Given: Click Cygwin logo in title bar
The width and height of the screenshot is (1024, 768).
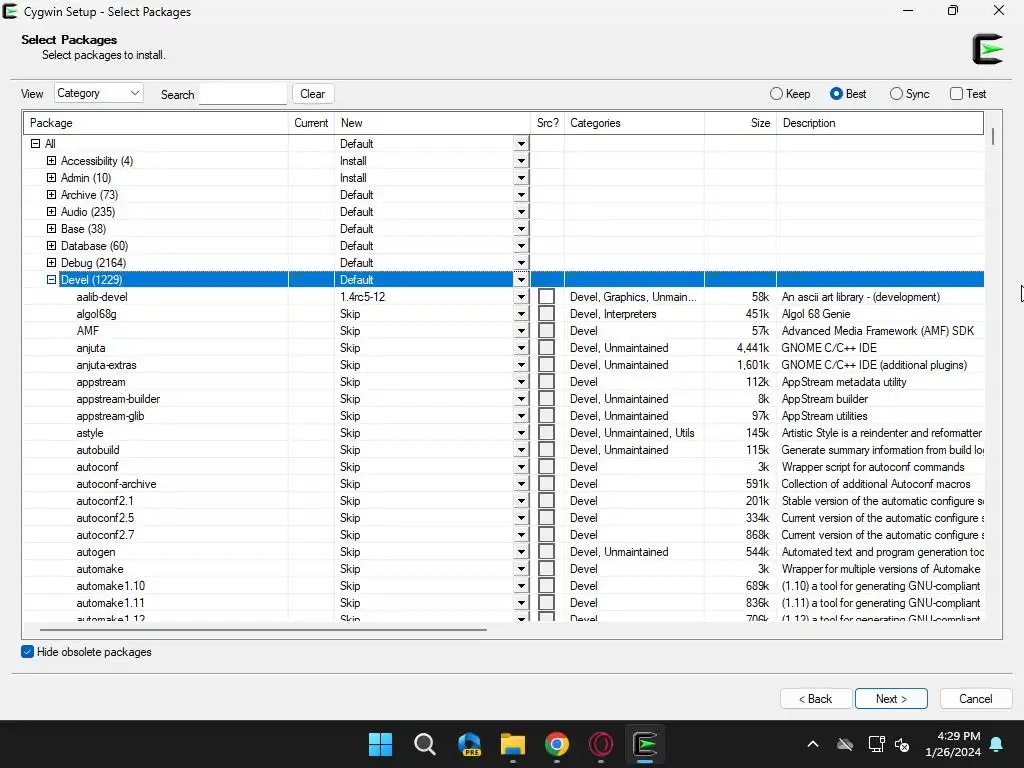Looking at the screenshot, I should [x=10, y=11].
